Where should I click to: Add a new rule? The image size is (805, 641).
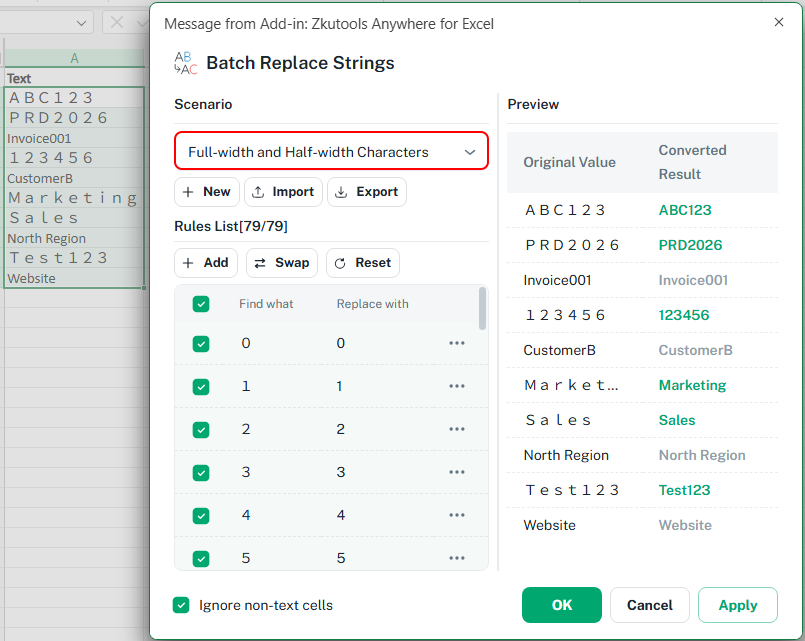click(x=206, y=263)
